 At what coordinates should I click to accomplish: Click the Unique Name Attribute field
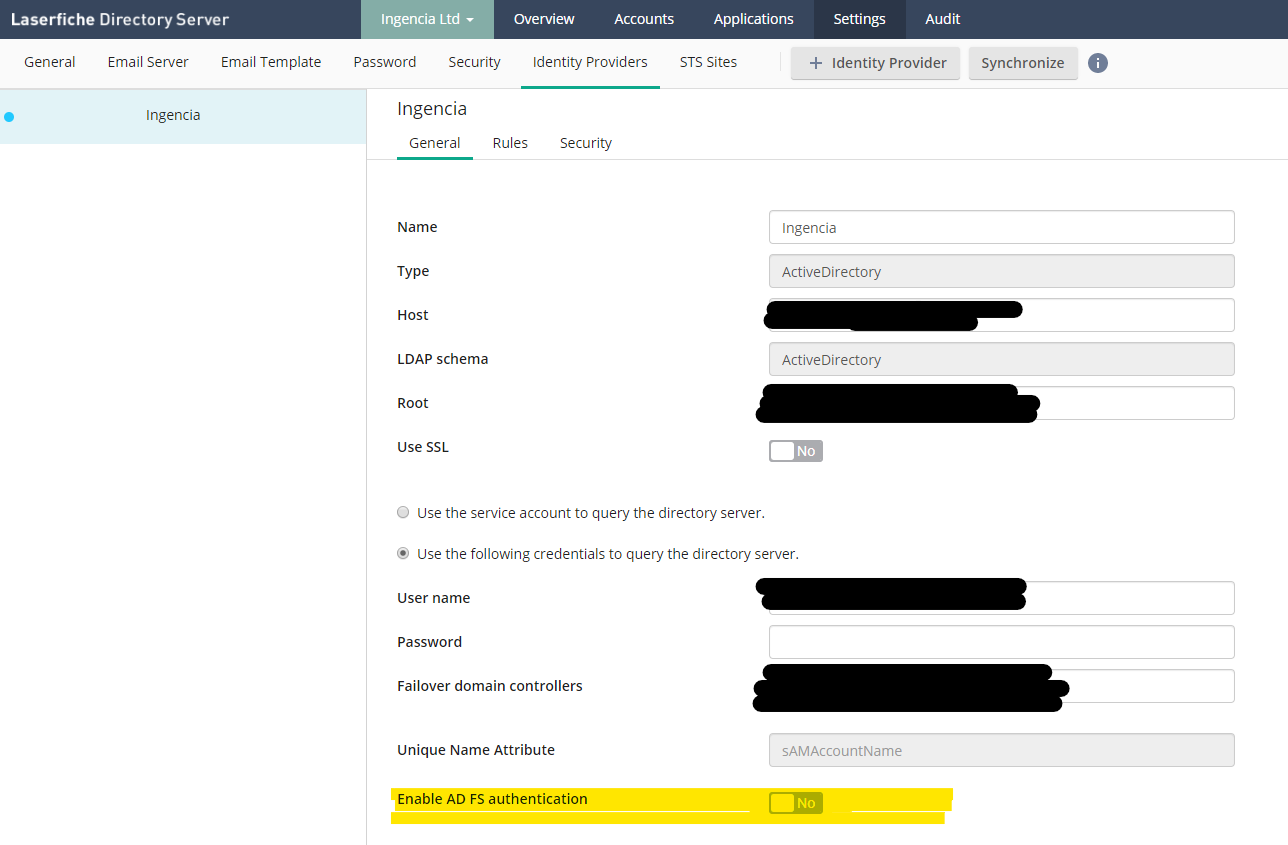(1001, 750)
